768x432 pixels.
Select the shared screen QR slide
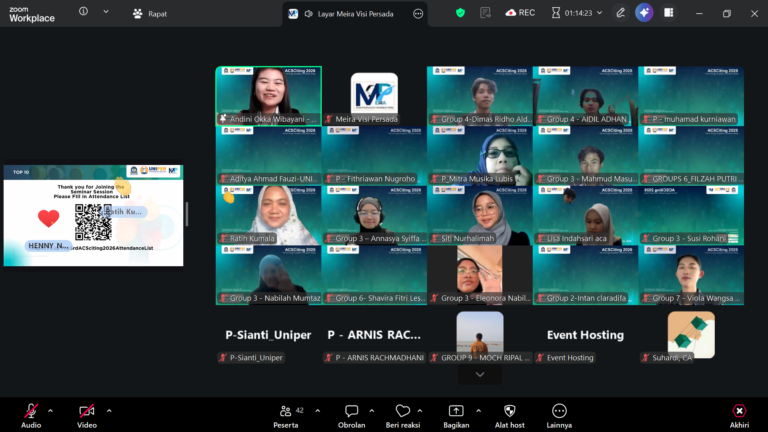pyautogui.click(x=94, y=216)
